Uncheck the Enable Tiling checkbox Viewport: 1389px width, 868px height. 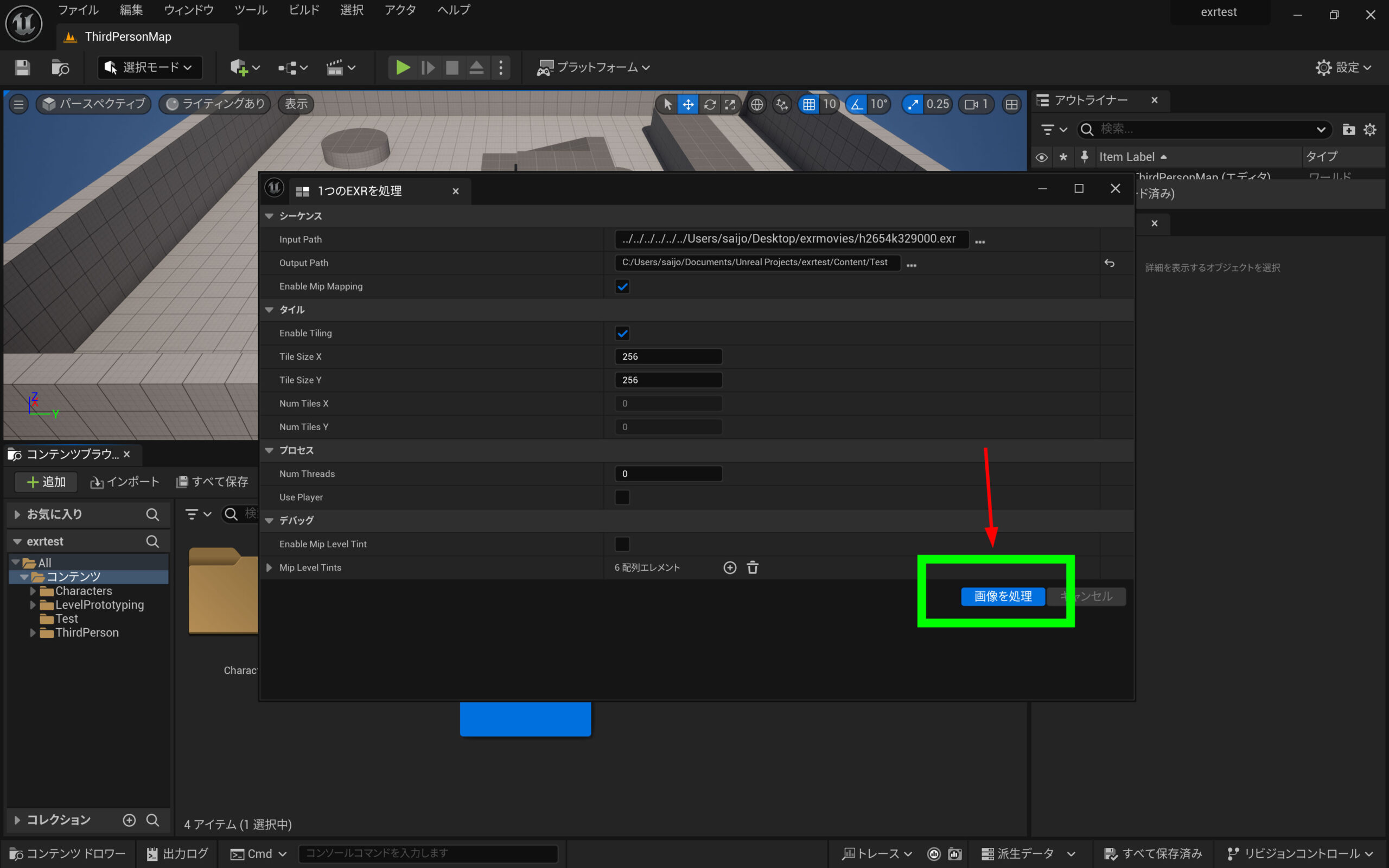[x=622, y=334]
